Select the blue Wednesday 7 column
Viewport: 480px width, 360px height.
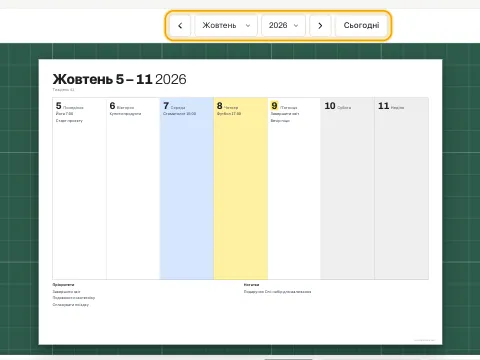click(187, 188)
